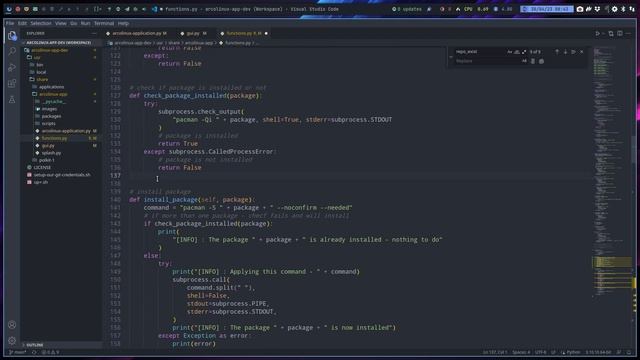Open the Search view in the activity bar
Image resolution: width=640 pixels, height=360 pixels.
12,51
